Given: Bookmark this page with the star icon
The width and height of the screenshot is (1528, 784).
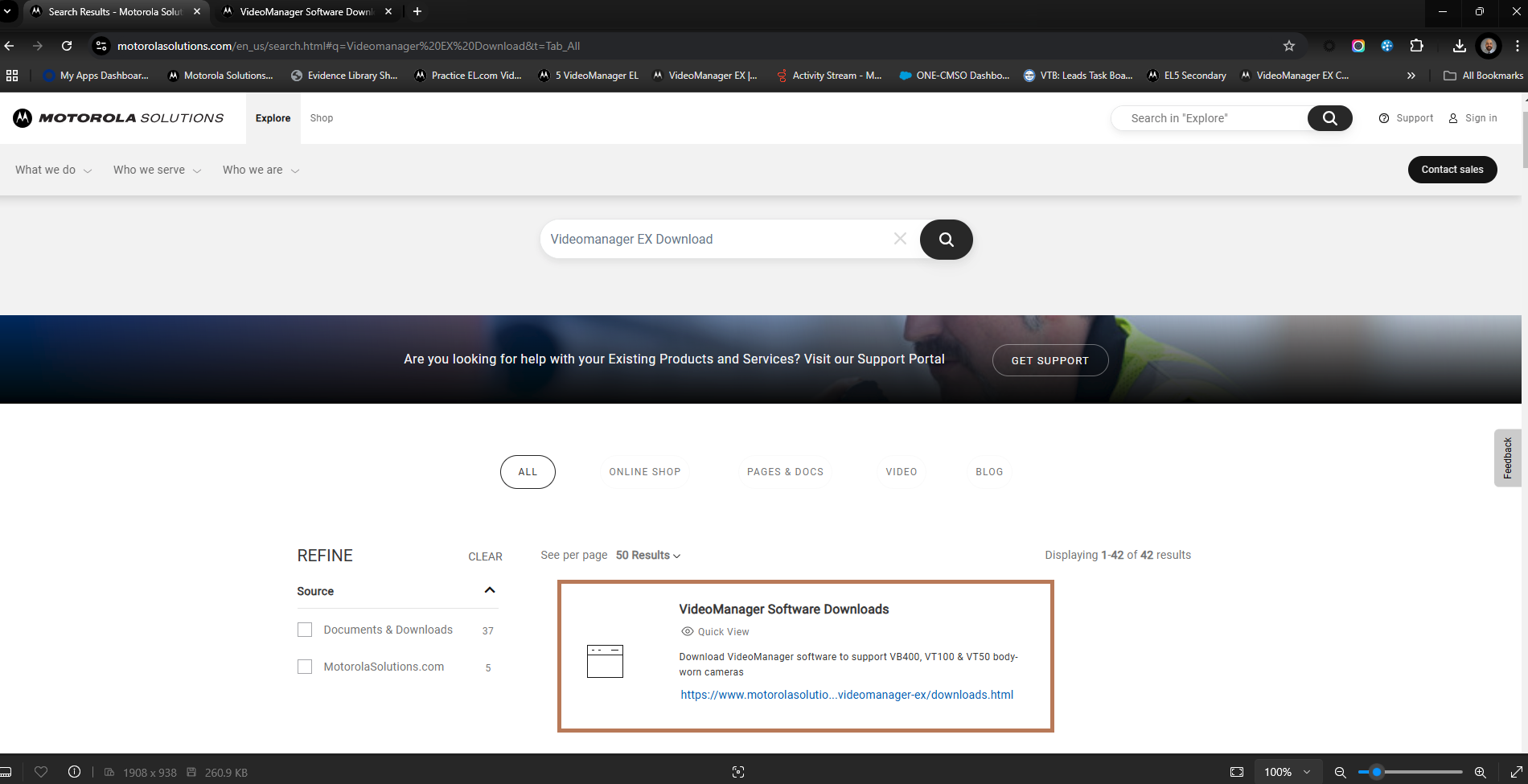Looking at the screenshot, I should 1289,46.
